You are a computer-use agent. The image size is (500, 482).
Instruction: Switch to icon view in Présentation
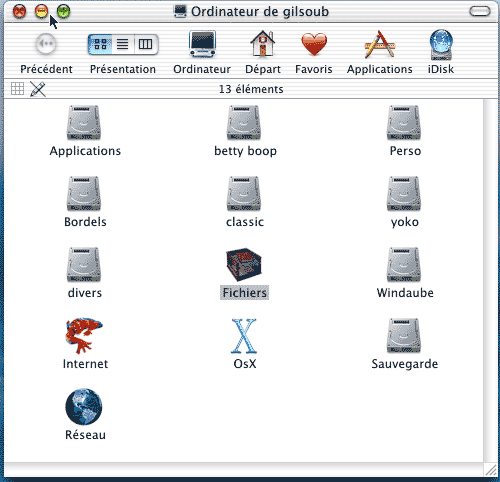[100, 44]
